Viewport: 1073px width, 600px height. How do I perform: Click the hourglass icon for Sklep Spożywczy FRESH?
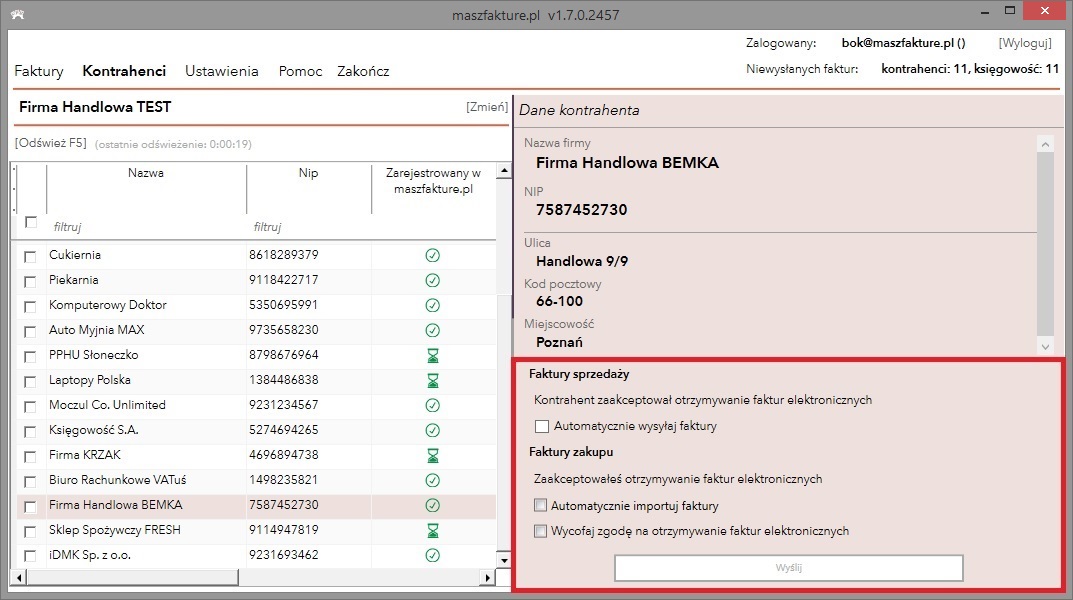pyautogui.click(x=432, y=530)
